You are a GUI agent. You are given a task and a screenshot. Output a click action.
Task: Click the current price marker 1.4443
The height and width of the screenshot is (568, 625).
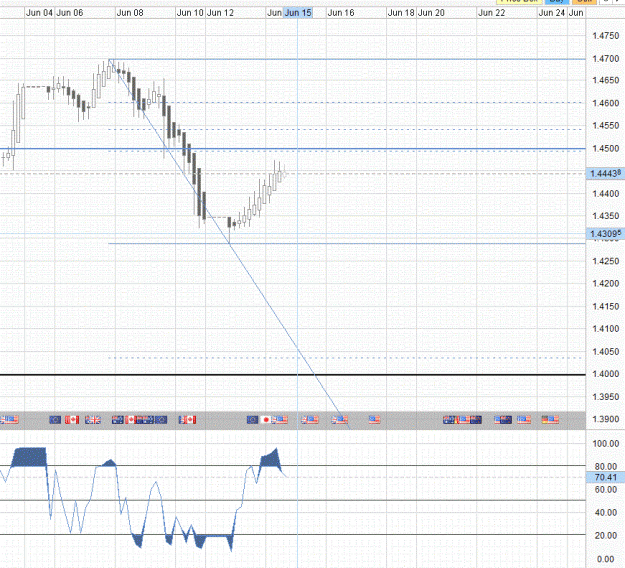click(x=605, y=174)
